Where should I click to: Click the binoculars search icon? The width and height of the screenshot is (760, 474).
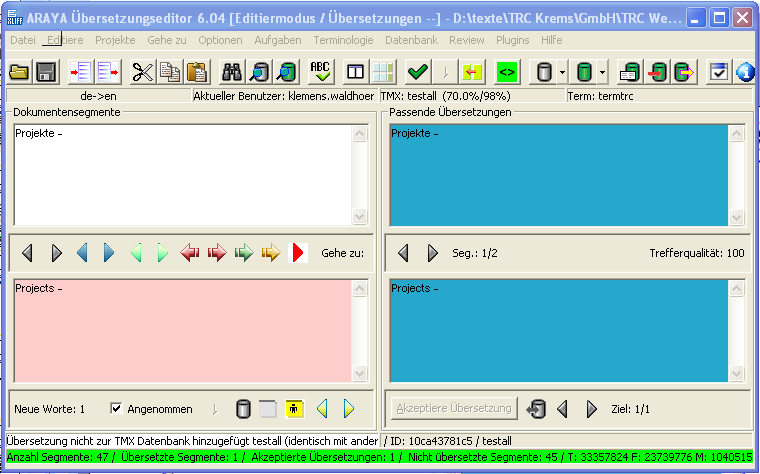coord(232,71)
